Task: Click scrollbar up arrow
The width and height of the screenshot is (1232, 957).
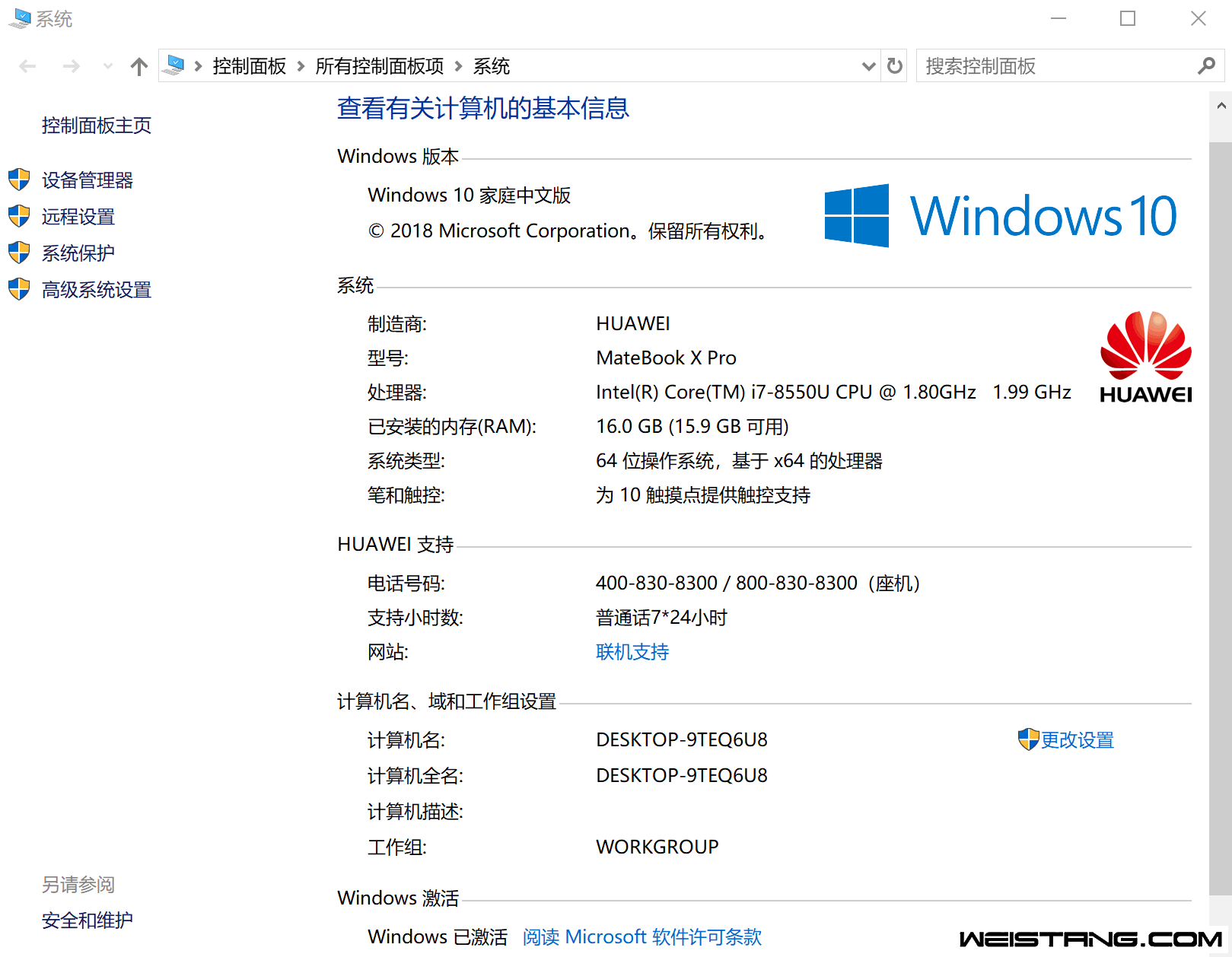Action: point(1221,107)
